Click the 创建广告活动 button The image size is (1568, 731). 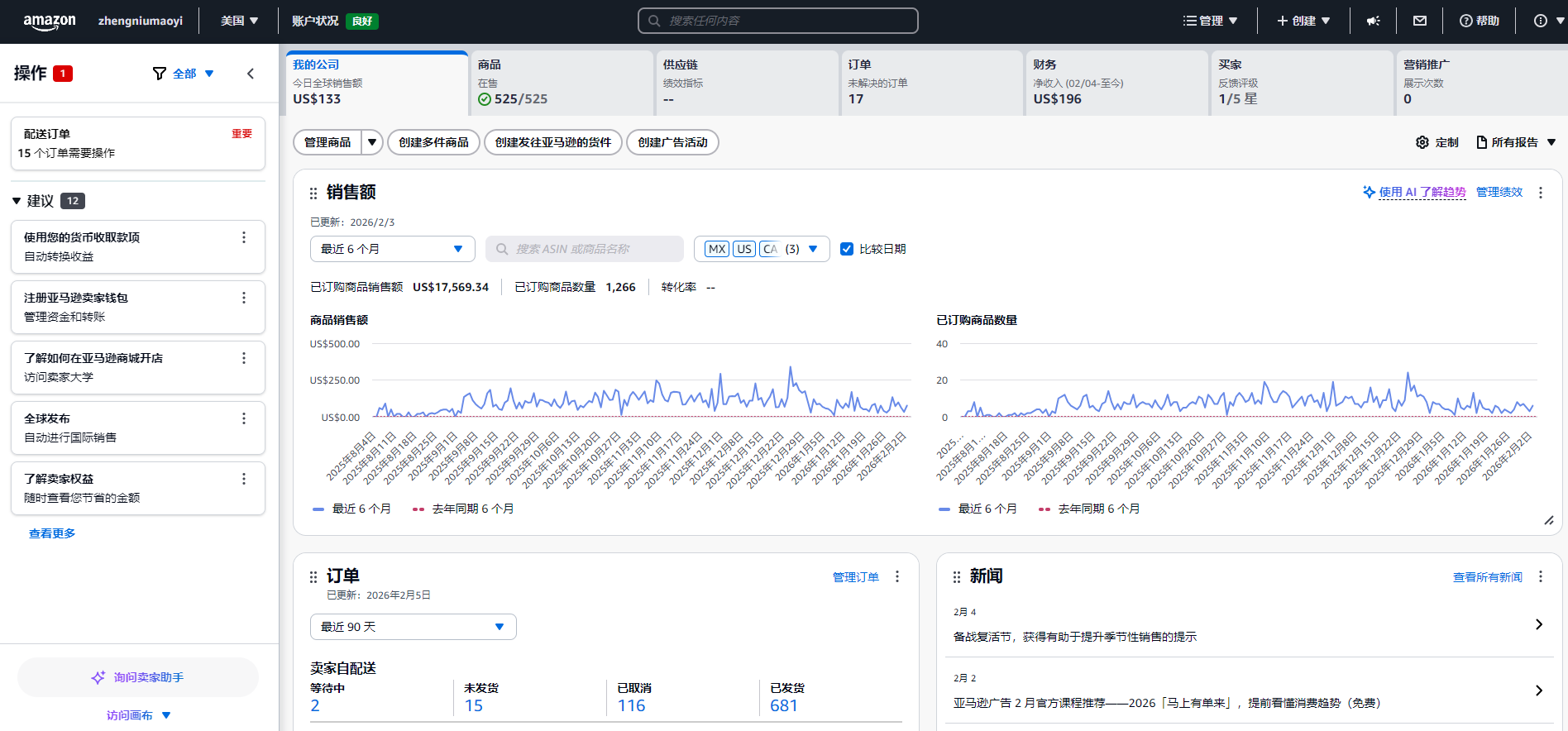point(672,142)
